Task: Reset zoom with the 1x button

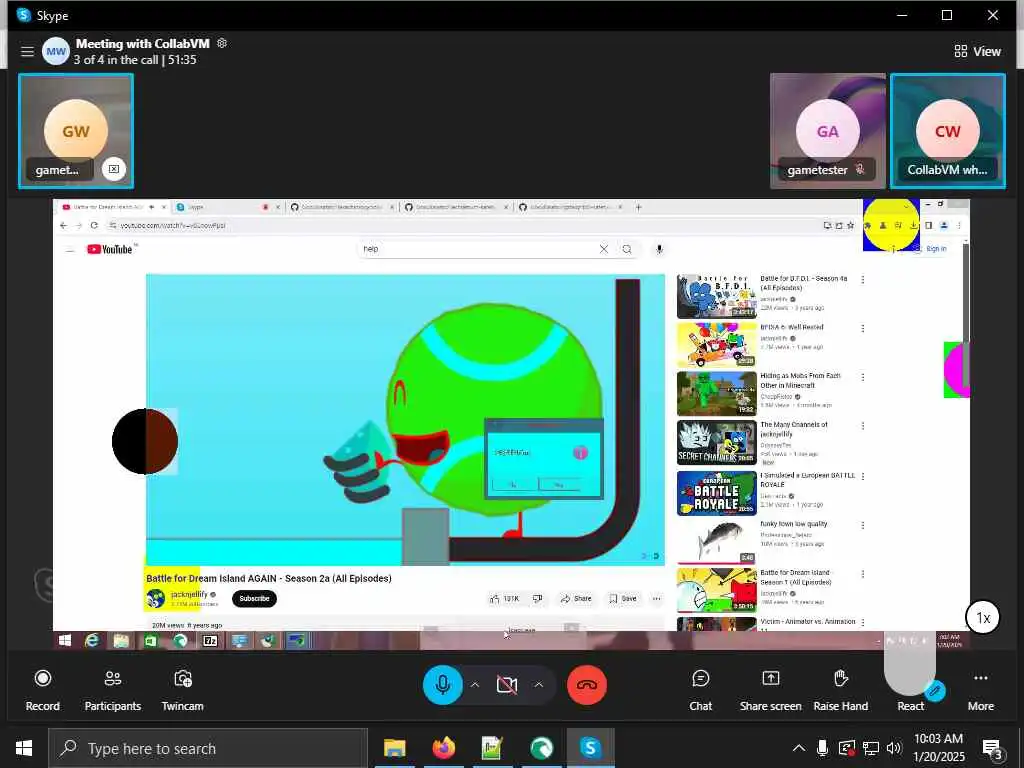Action: coord(983,617)
